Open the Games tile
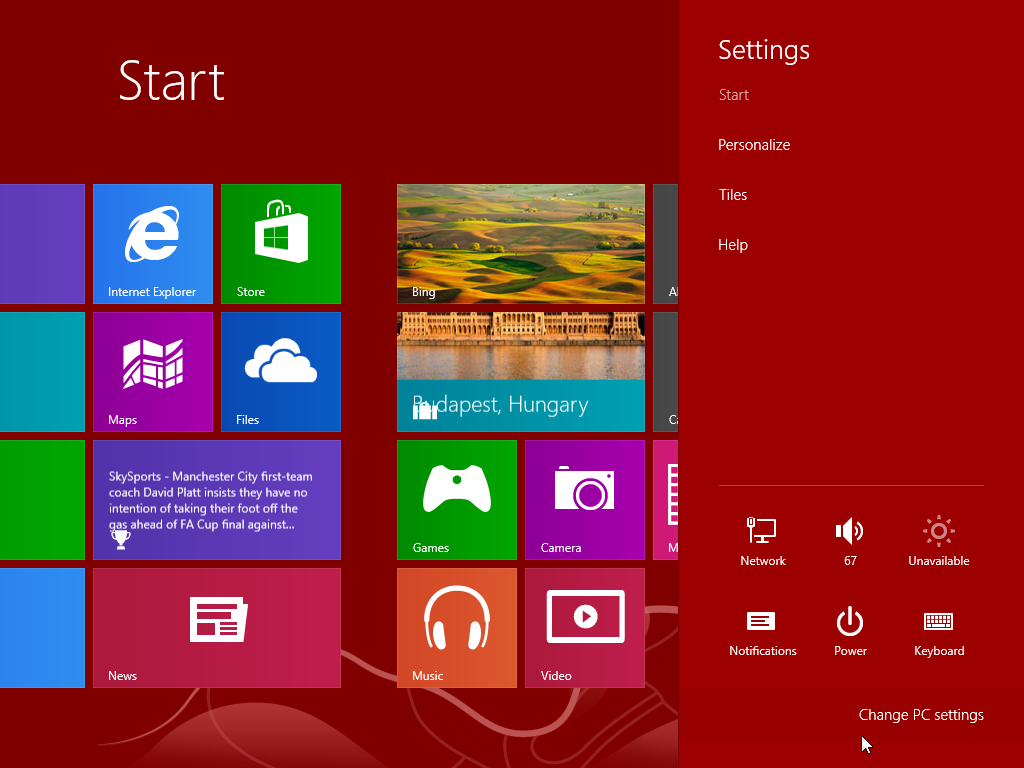The height and width of the screenshot is (768, 1024). [x=456, y=500]
